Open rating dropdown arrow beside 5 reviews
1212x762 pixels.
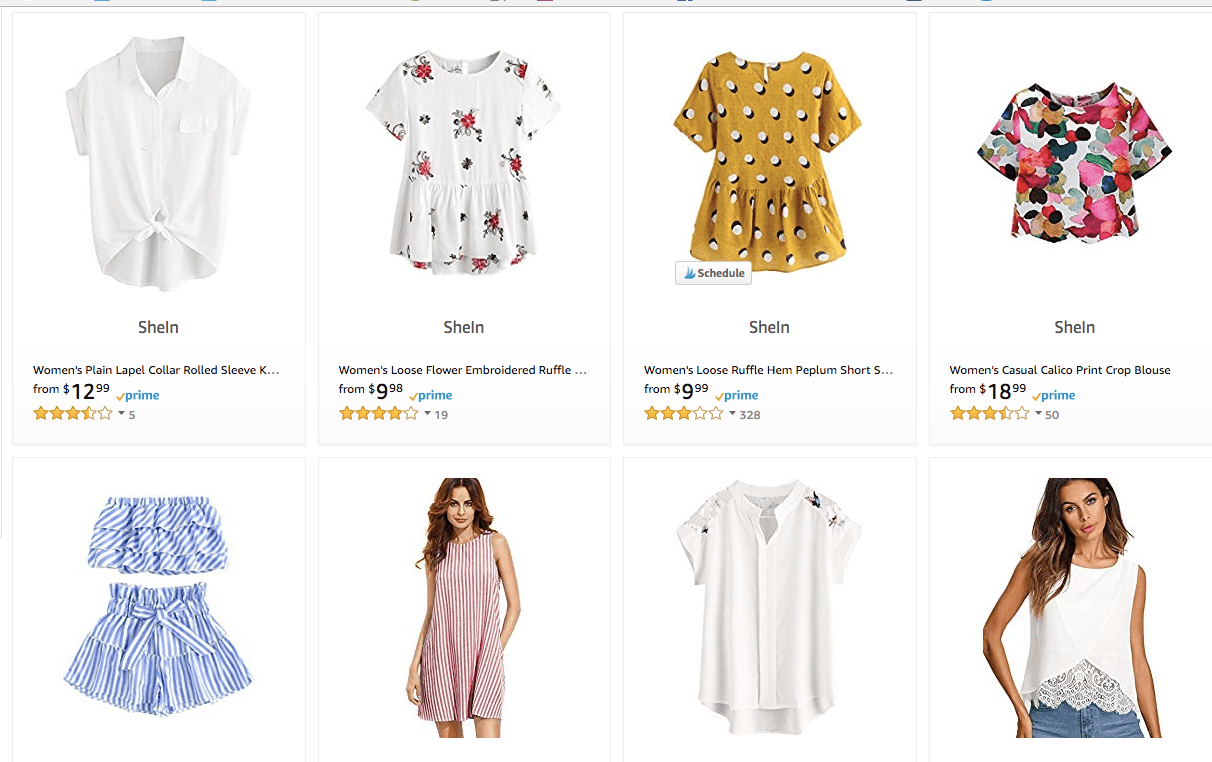(121, 414)
